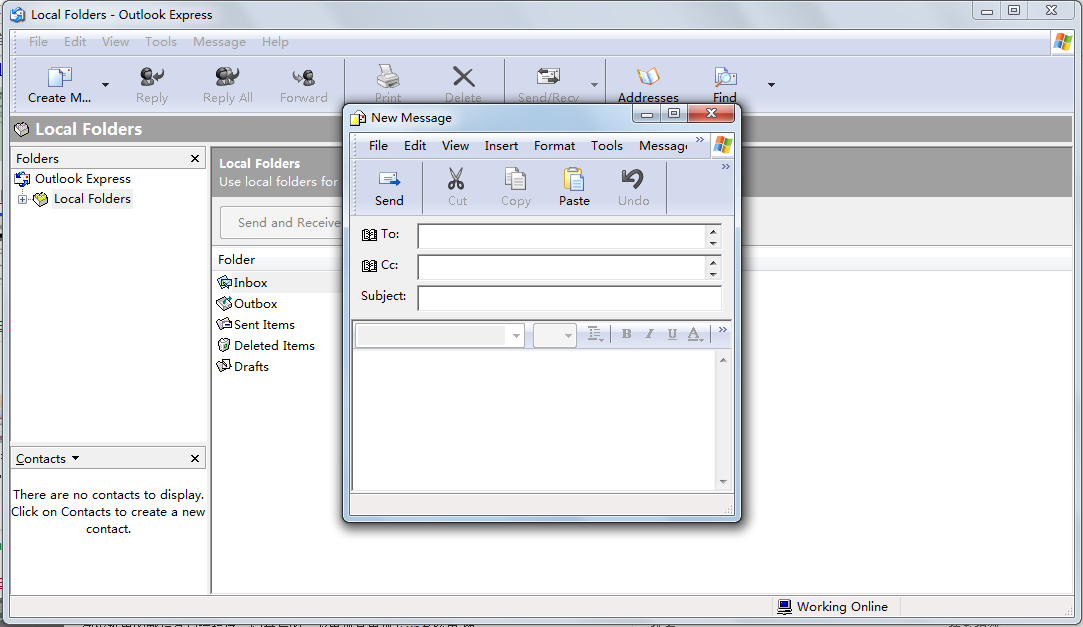Open the Addresses book icon

pyautogui.click(x=648, y=76)
